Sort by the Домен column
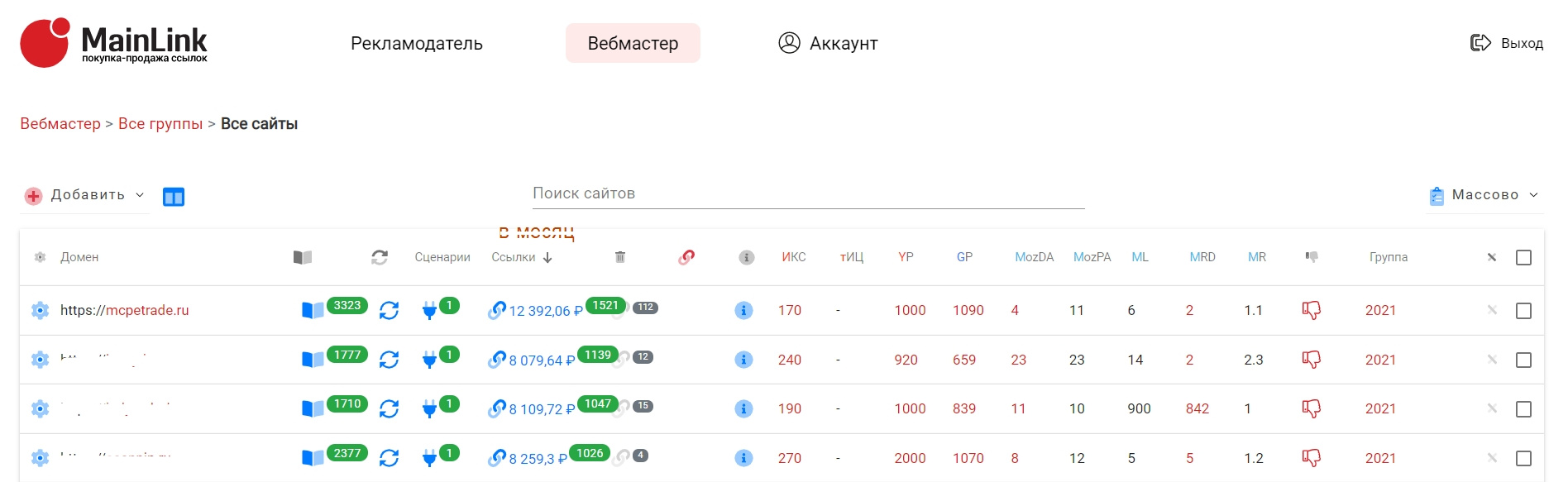The width and height of the screenshot is (1568, 482). (x=79, y=257)
